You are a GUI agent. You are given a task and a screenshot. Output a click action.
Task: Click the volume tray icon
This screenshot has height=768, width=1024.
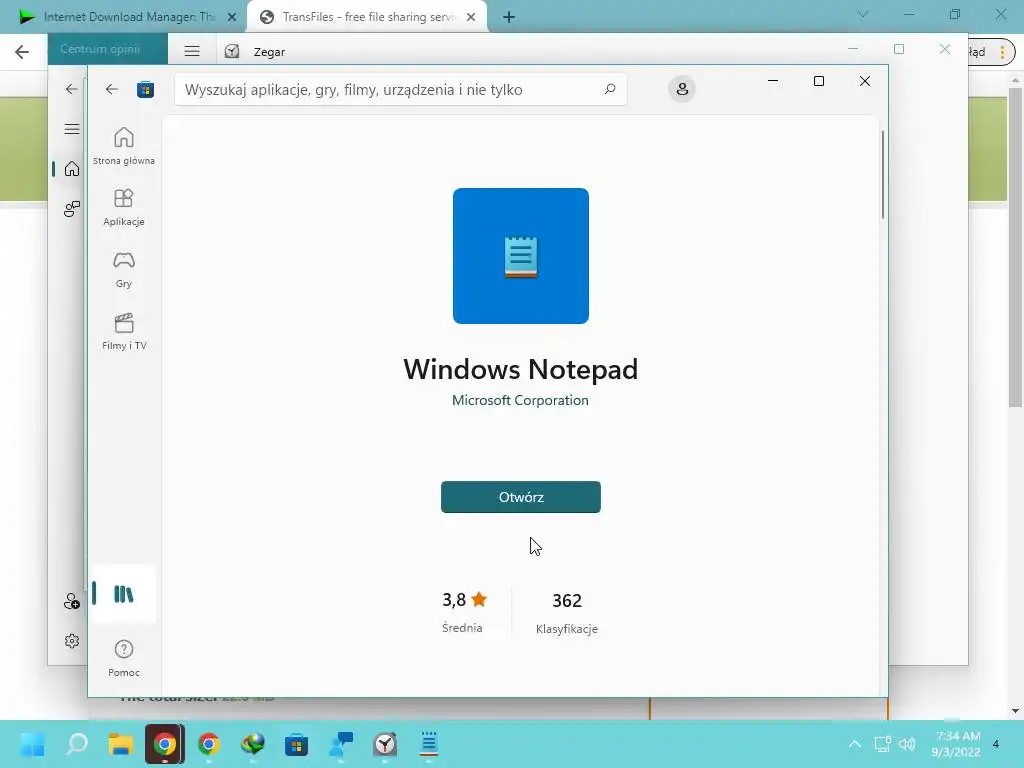coord(906,744)
